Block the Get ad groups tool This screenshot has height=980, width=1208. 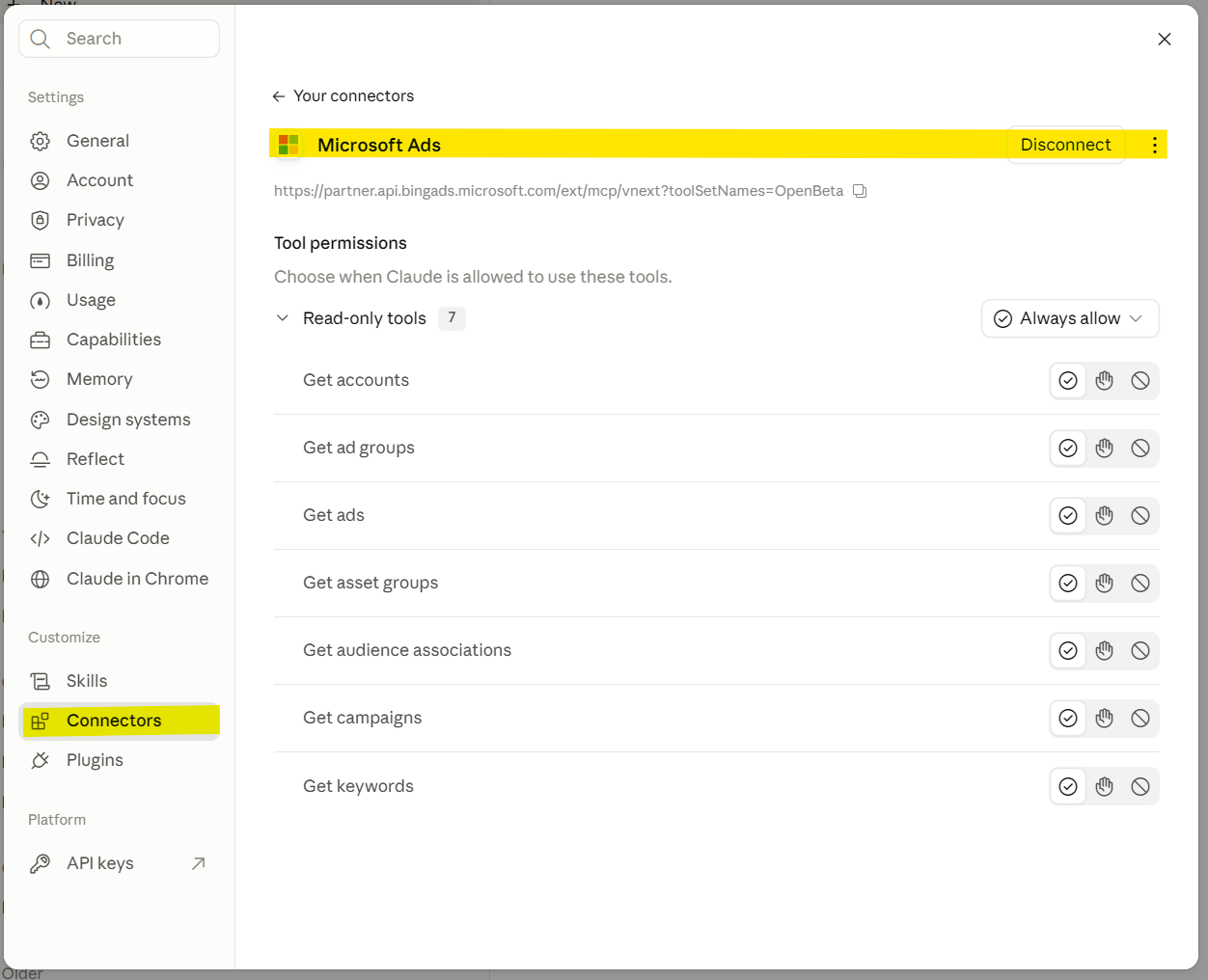[1140, 449]
